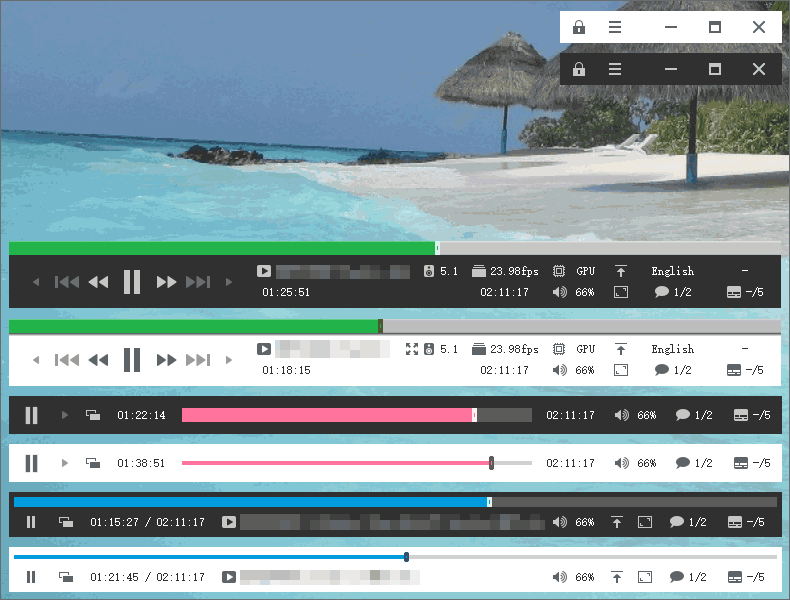Image resolution: width=790 pixels, height=600 pixels.
Task: Step forward a frame in the 01:25:51 bar
Action: [229, 282]
